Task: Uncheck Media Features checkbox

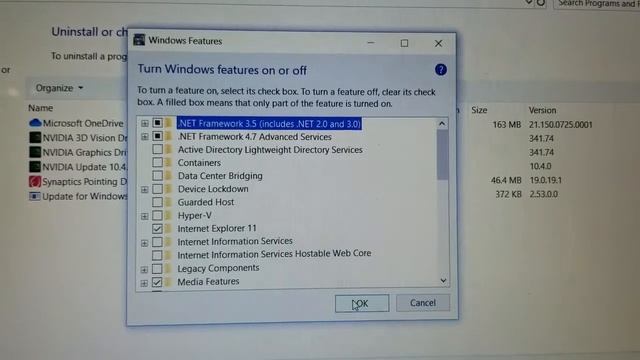Action: click(x=157, y=282)
